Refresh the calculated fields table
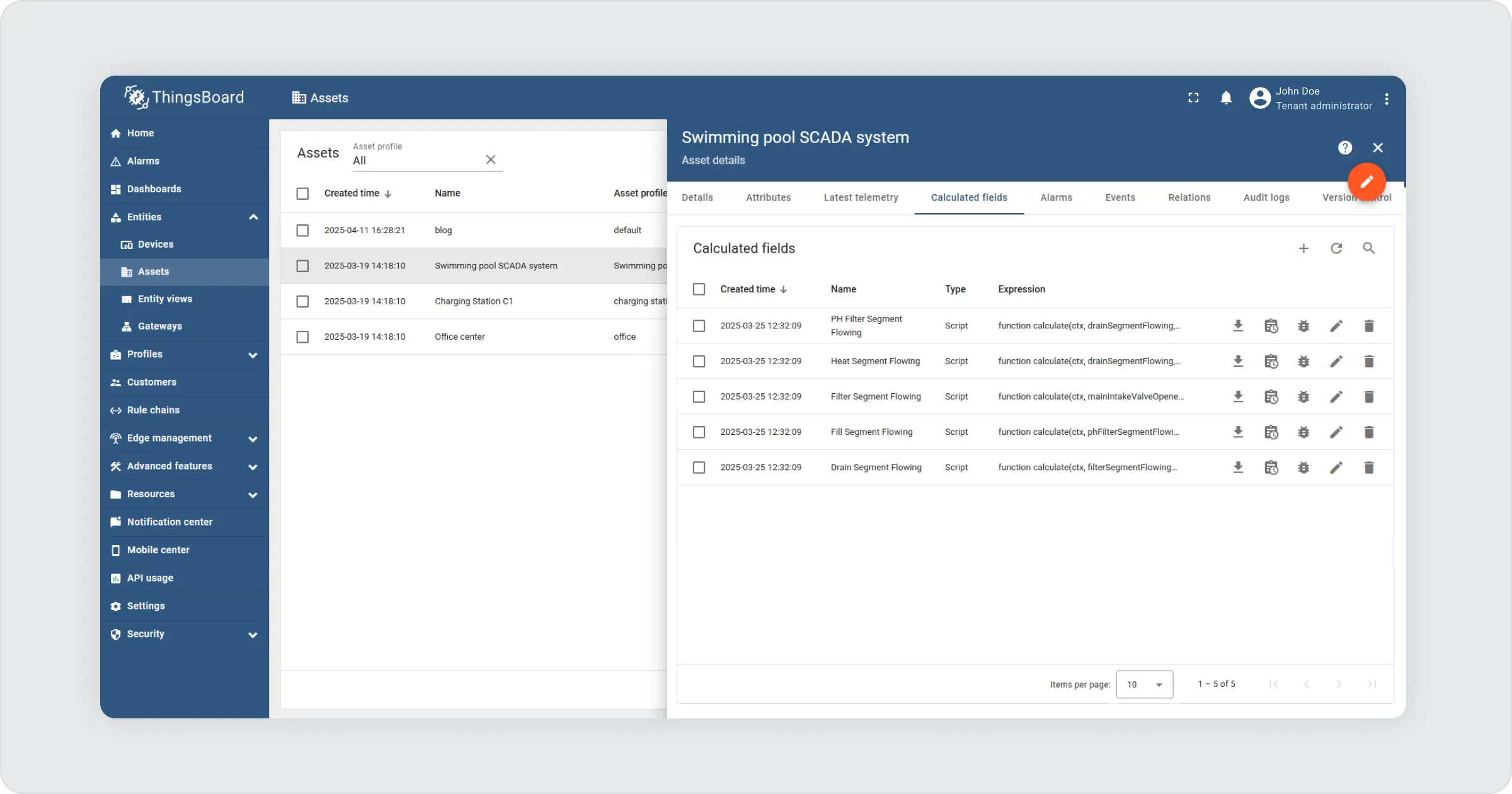Screen dimensions: 1512x794 coord(1336,248)
